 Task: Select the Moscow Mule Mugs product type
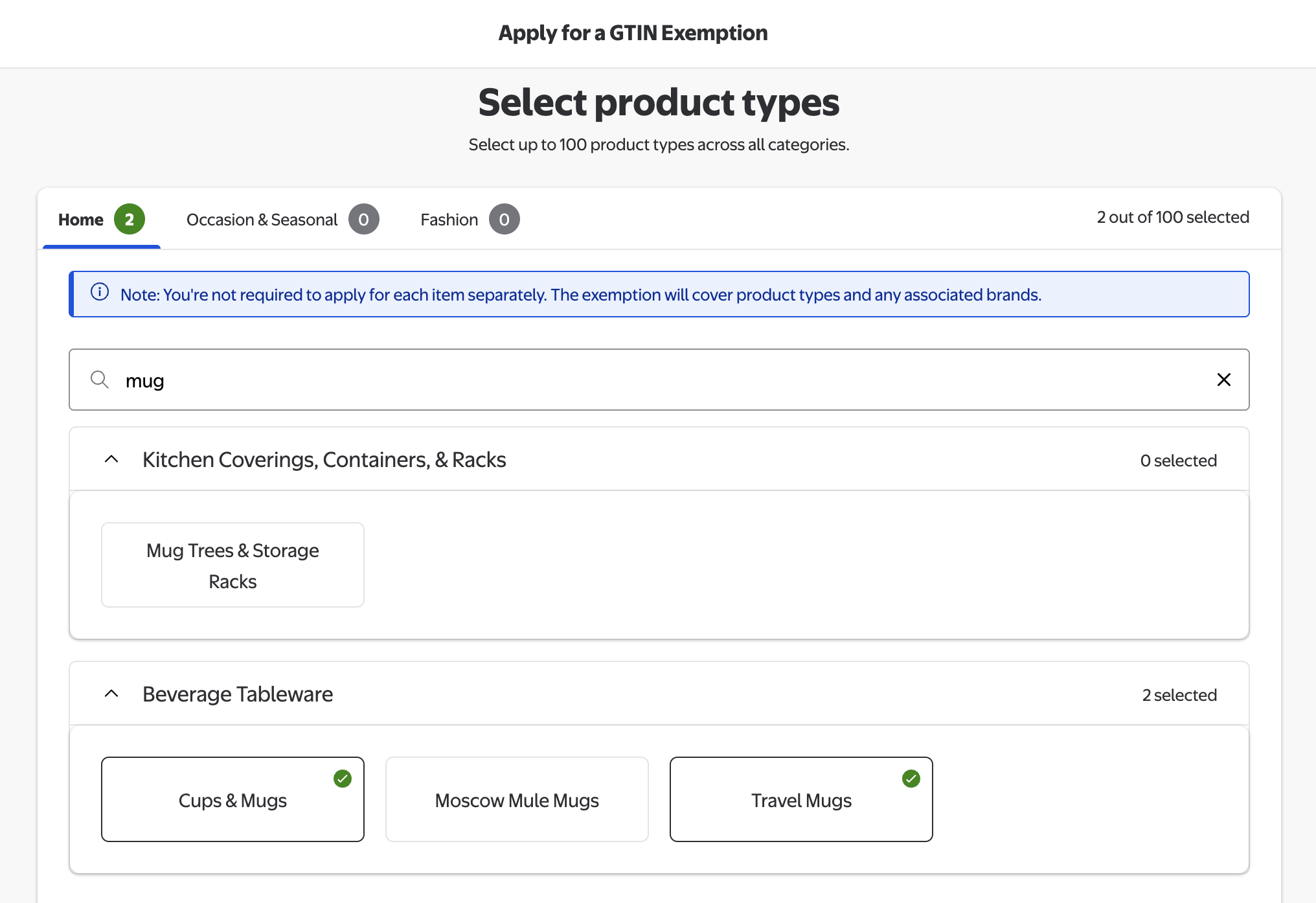tap(517, 799)
